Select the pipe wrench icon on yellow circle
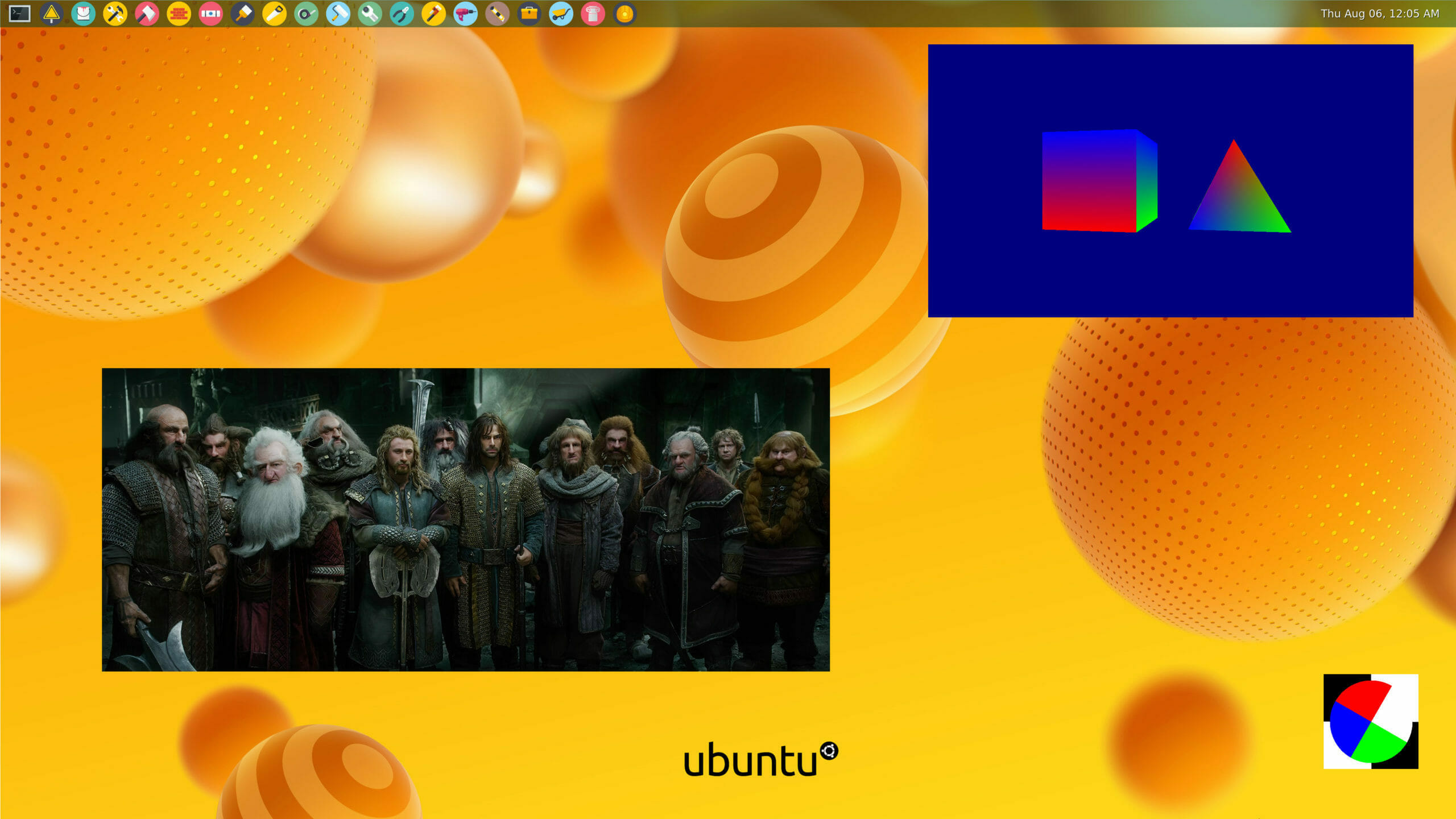1456x819 pixels. coord(433,14)
